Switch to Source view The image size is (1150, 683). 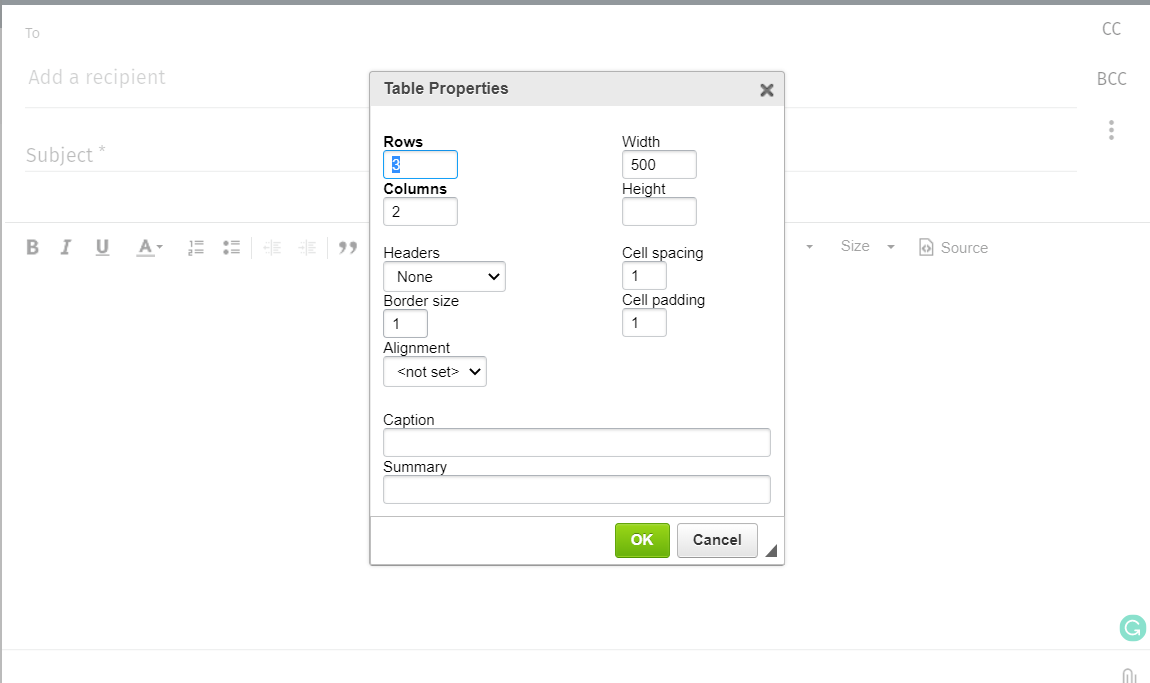(953, 248)
